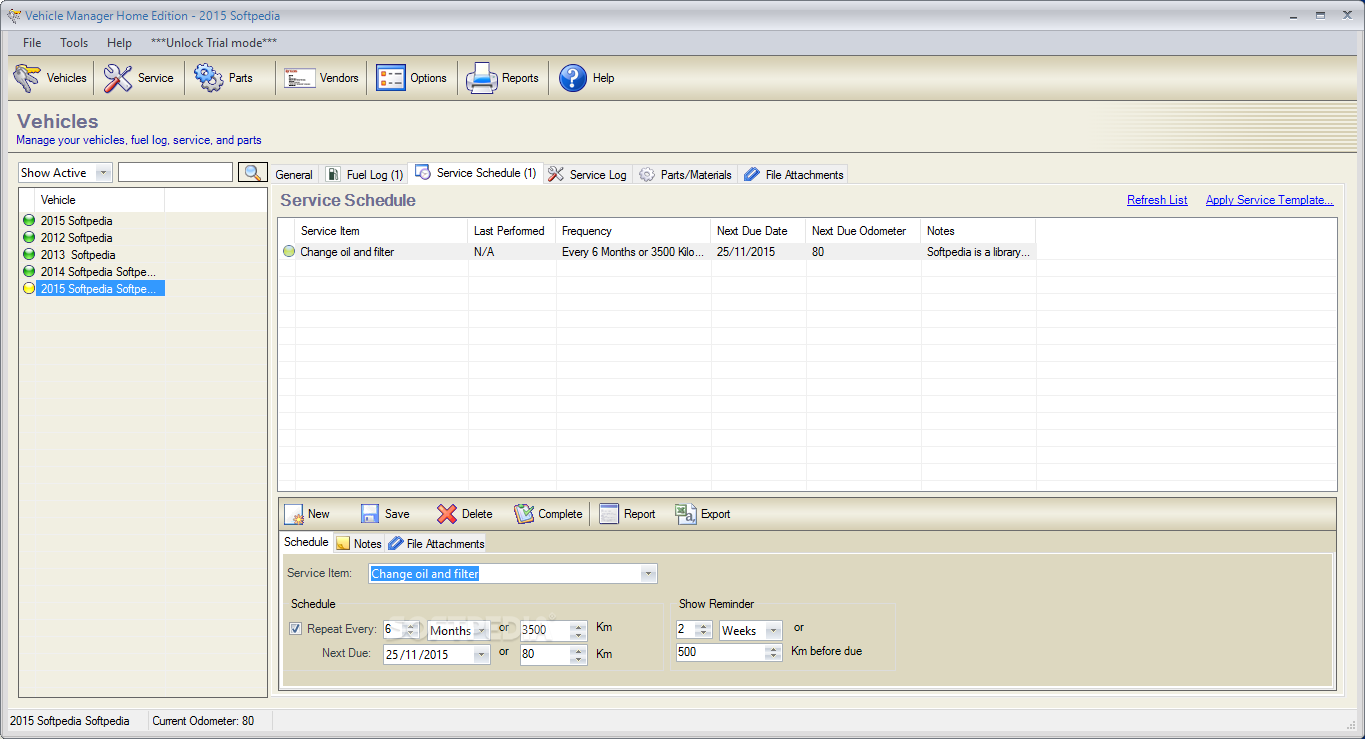Sort by Frequency column header
Viewport: 1365px width, 739px height.
coord(633,231)
